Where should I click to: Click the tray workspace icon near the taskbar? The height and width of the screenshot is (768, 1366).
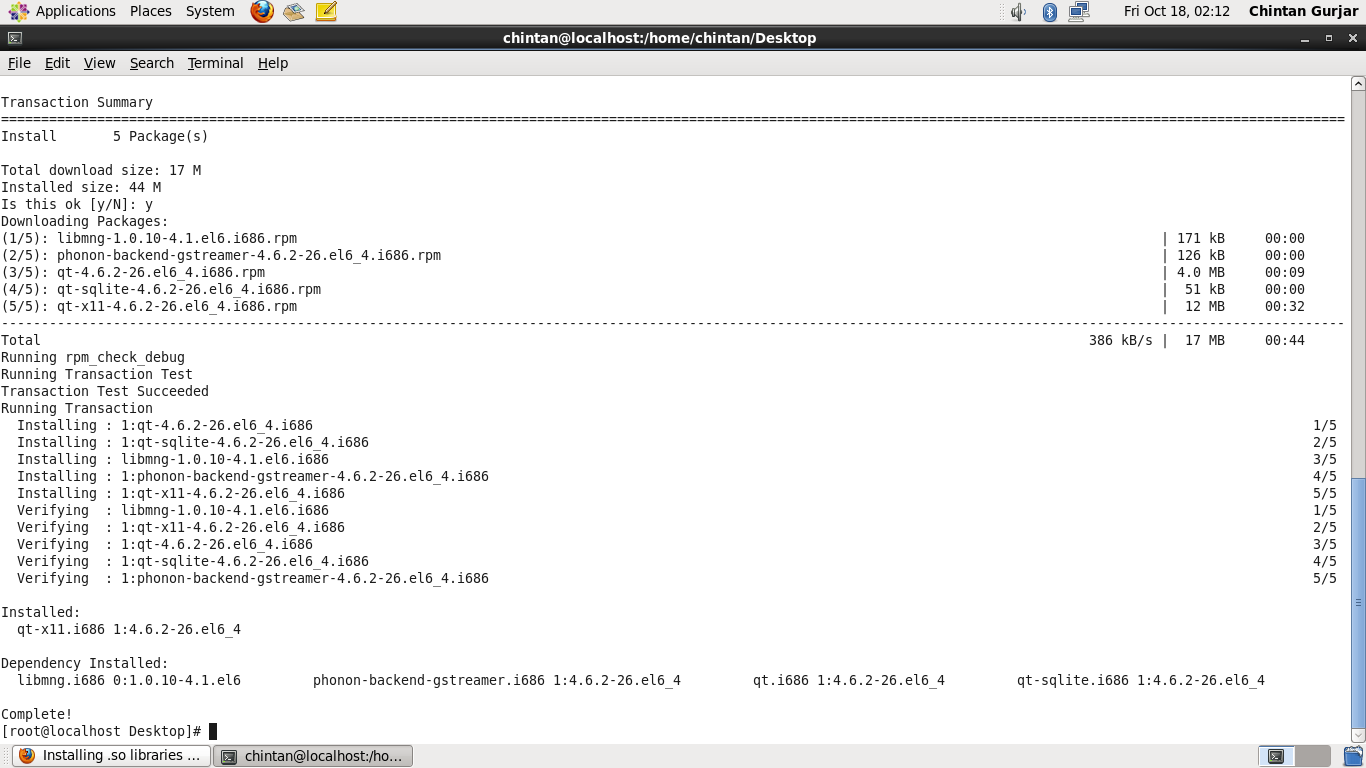coord(1276,755)
